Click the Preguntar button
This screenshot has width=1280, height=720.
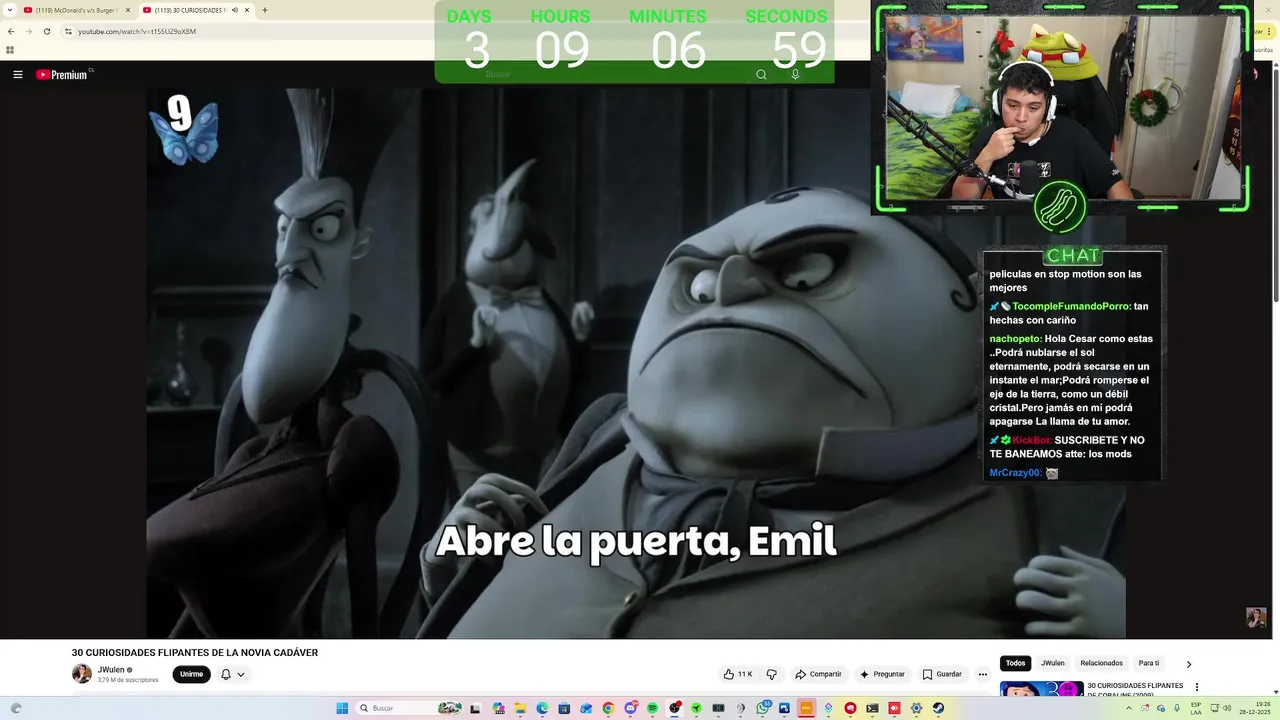click(x=882, y=674)
